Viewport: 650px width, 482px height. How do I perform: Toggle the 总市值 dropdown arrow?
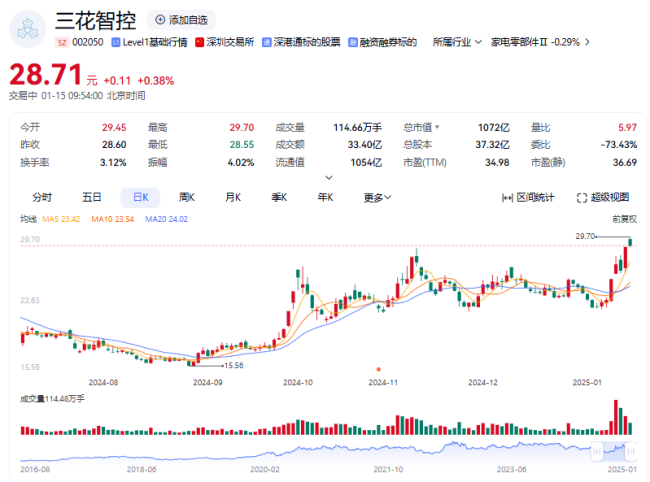[x=437, y=127]
